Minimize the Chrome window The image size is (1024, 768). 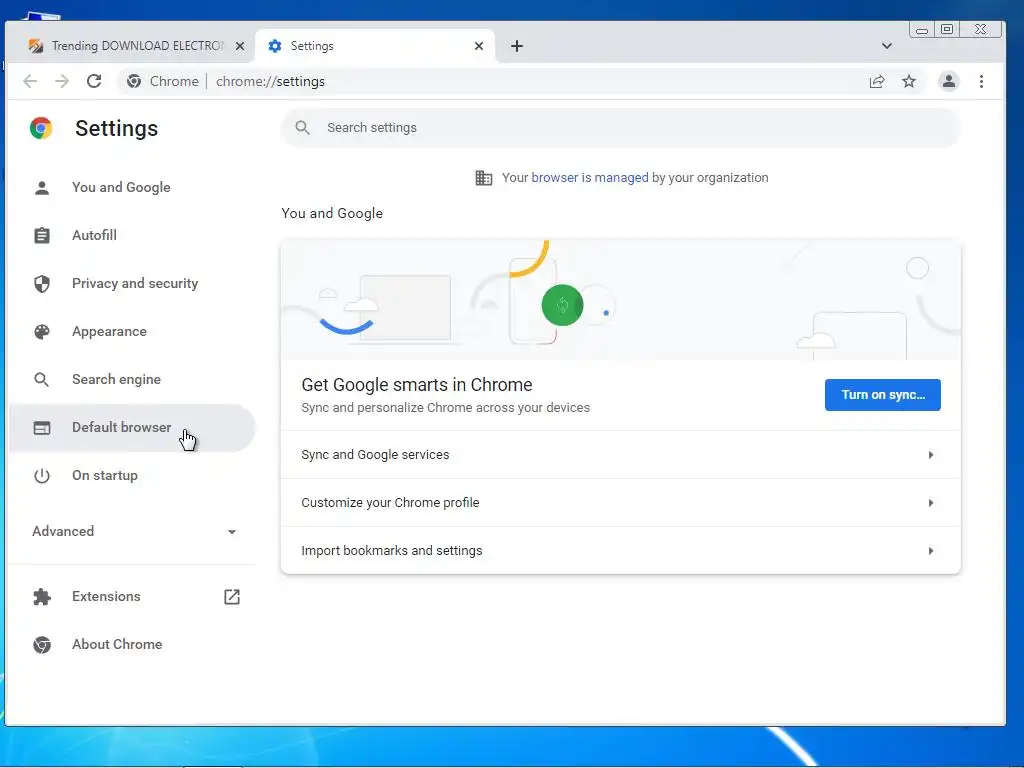(x=921, y=30)
